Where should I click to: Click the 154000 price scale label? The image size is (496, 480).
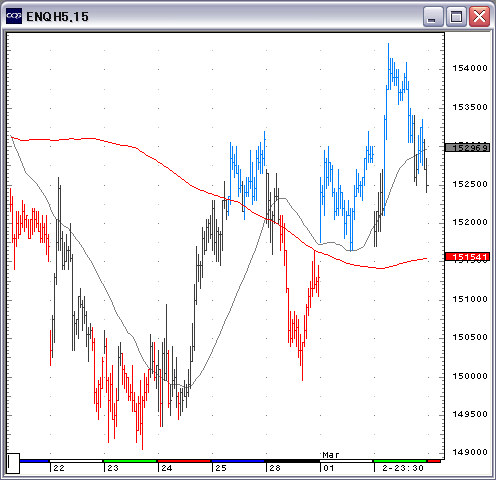click(470, 68)
